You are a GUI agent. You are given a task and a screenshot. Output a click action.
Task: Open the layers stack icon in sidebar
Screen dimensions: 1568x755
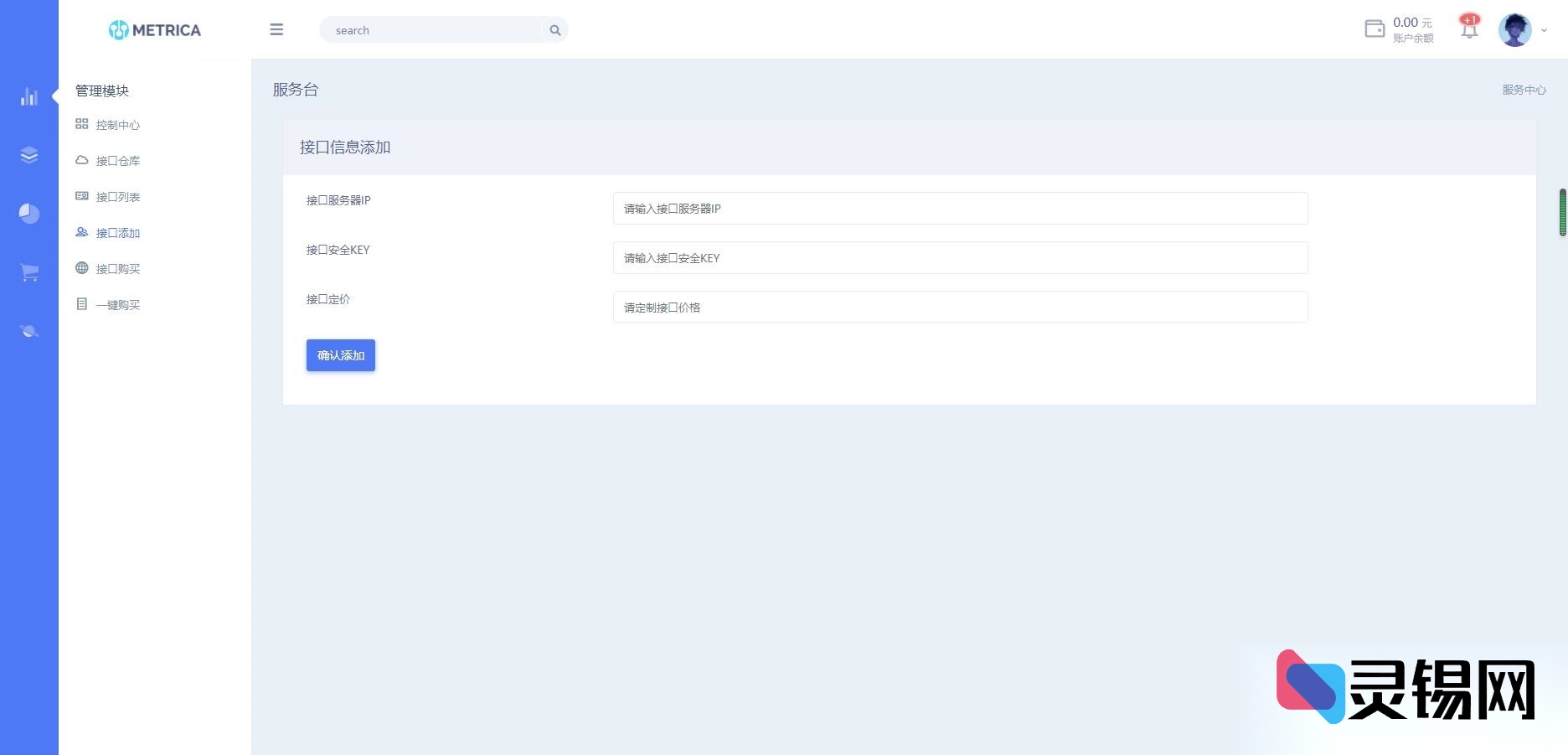(29, 155)
